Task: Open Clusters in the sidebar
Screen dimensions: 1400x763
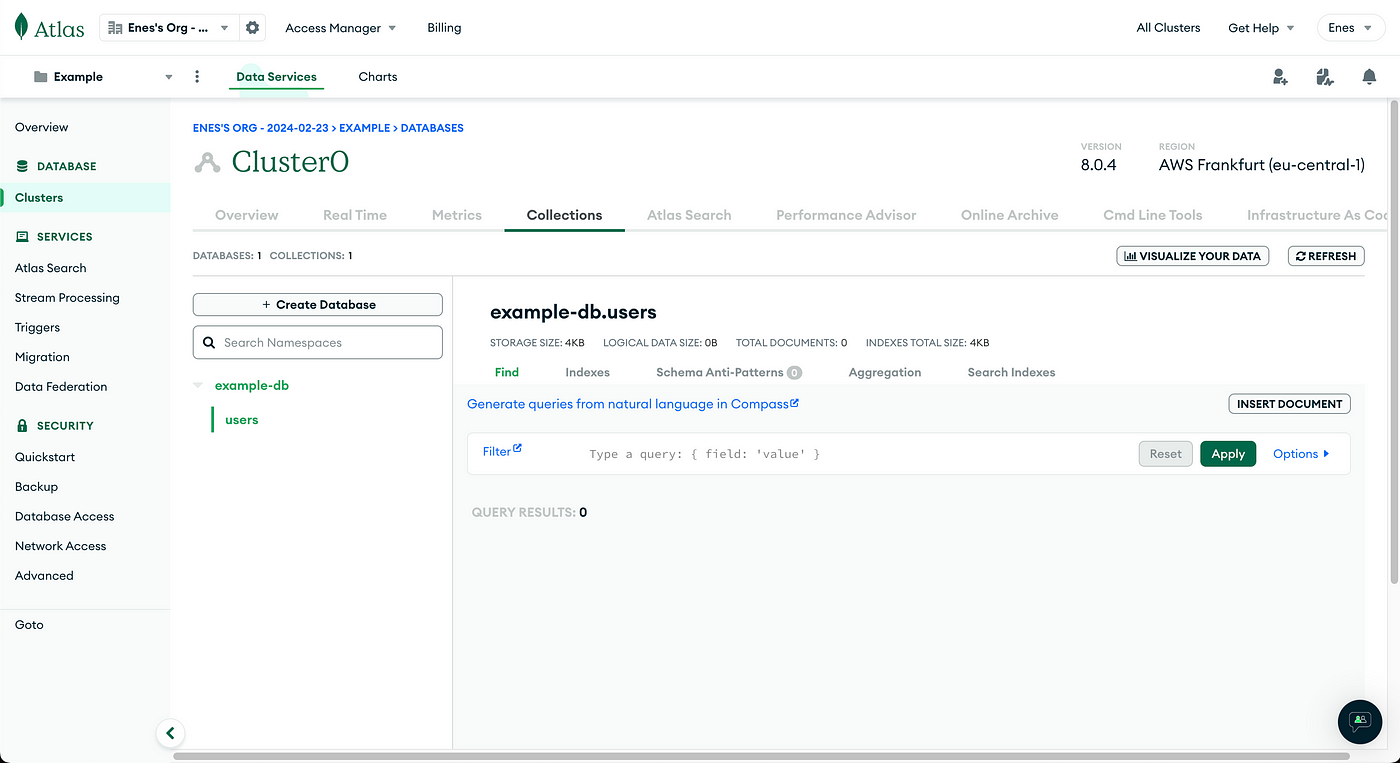Action: point(39,197)
